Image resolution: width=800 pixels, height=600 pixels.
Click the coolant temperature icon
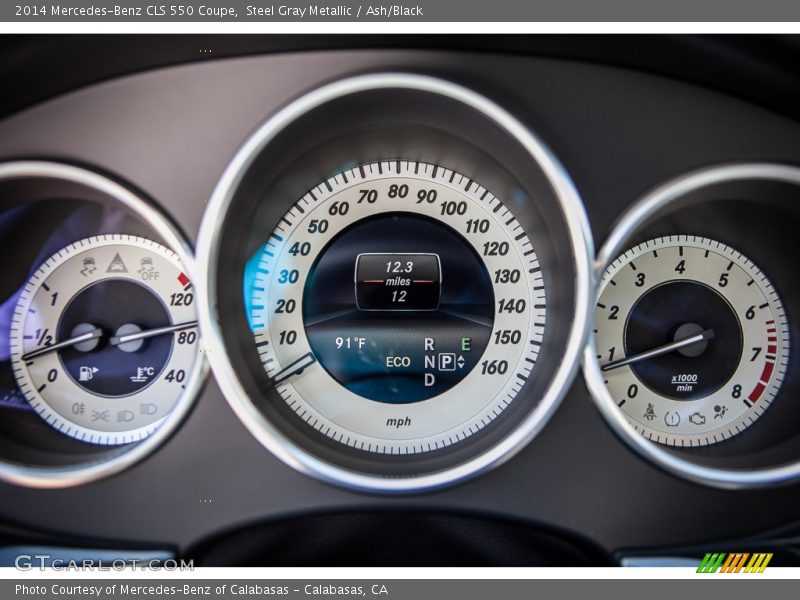click(x=142, y=375)
